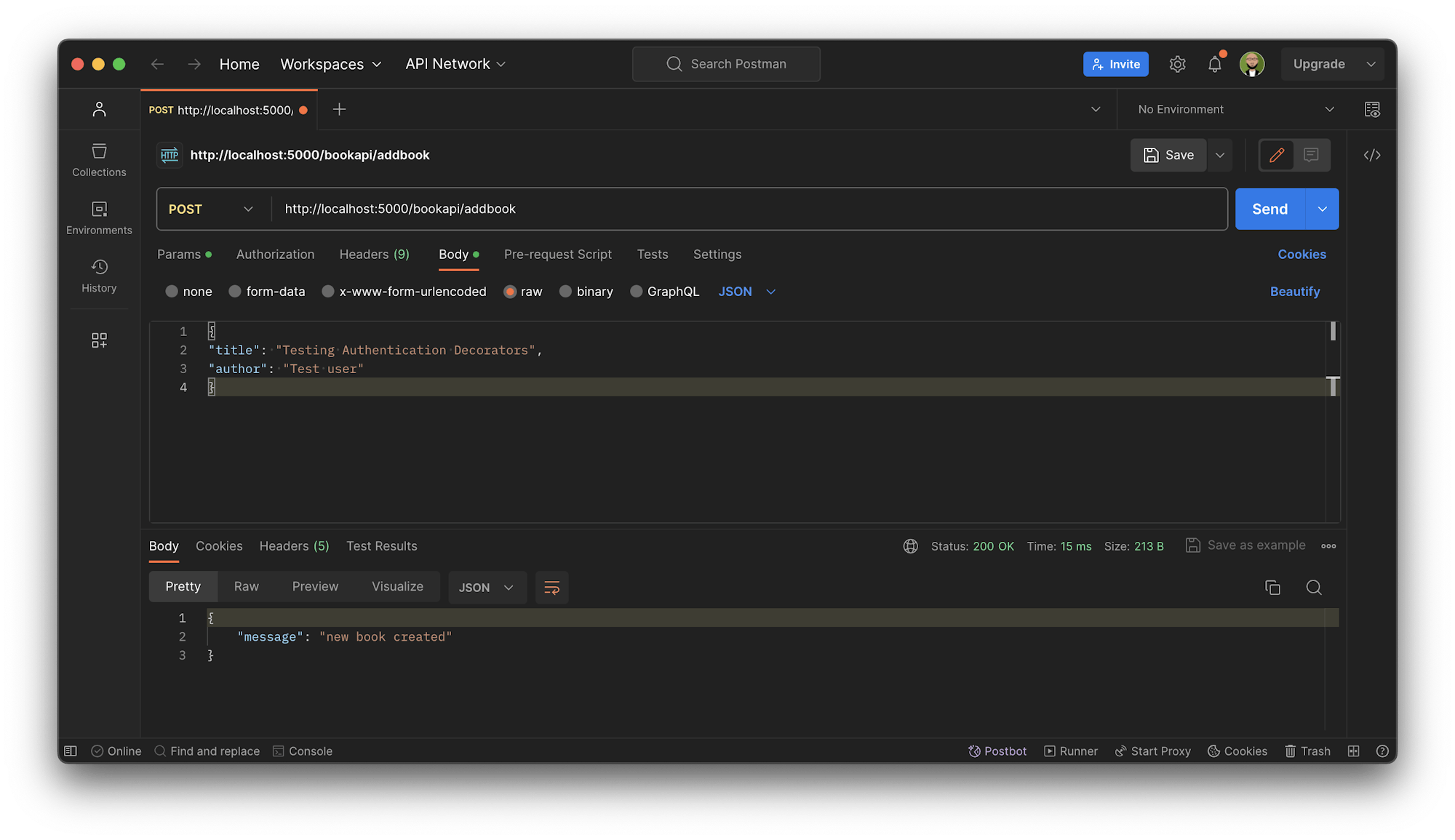
Task: Open the POST method dropdown
Action: click(211, 209)
